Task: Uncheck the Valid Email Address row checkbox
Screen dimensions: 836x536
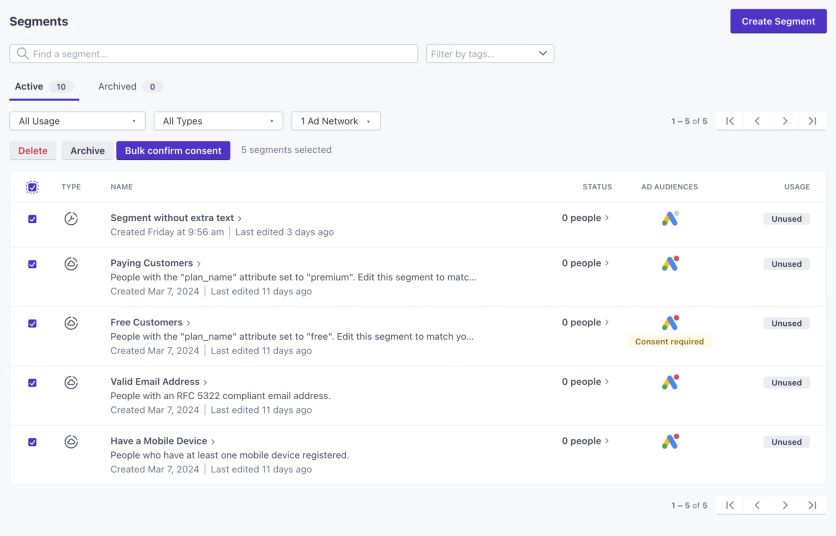Action: (33, 382)
